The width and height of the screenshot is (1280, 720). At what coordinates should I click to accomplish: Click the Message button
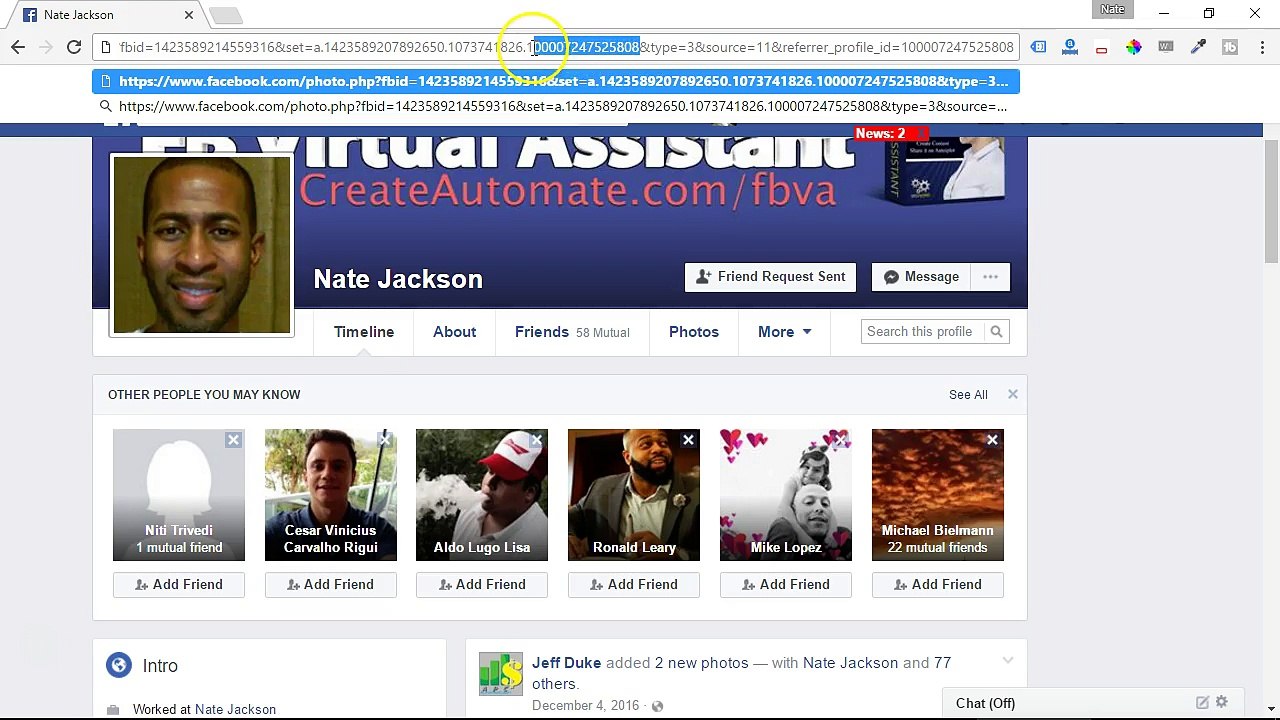click(921, 277)
